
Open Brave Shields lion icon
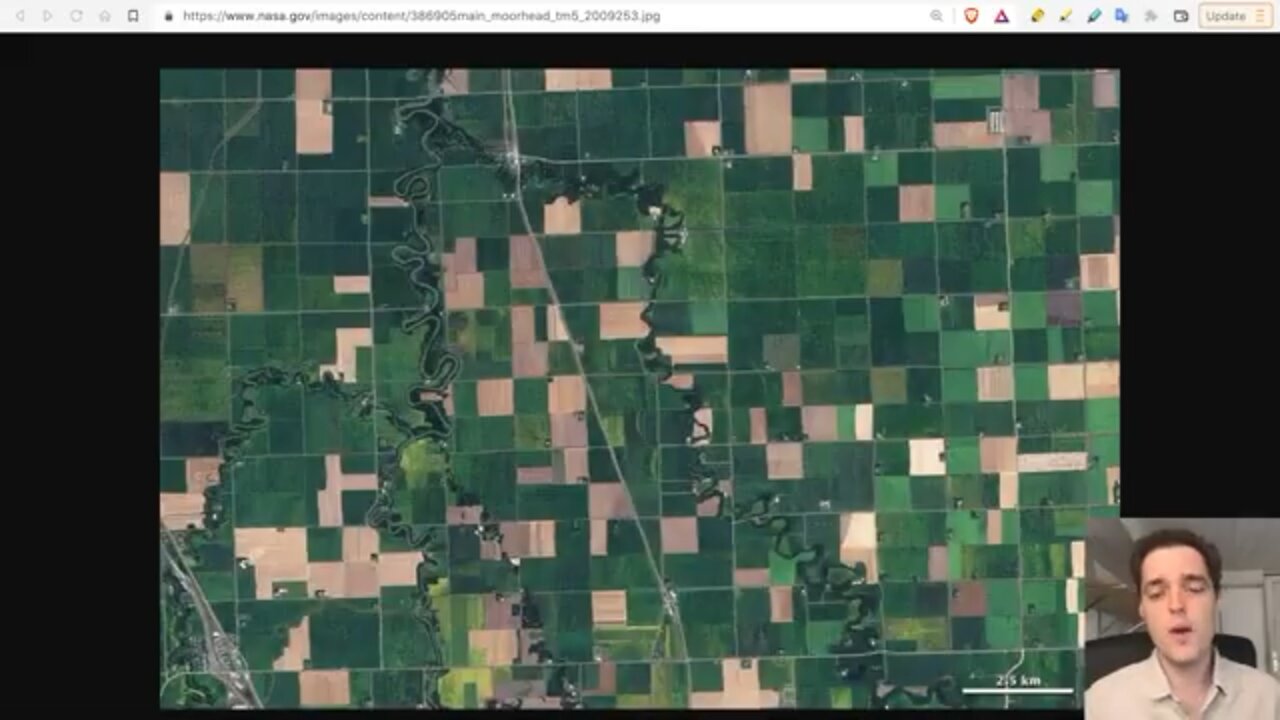971,16
